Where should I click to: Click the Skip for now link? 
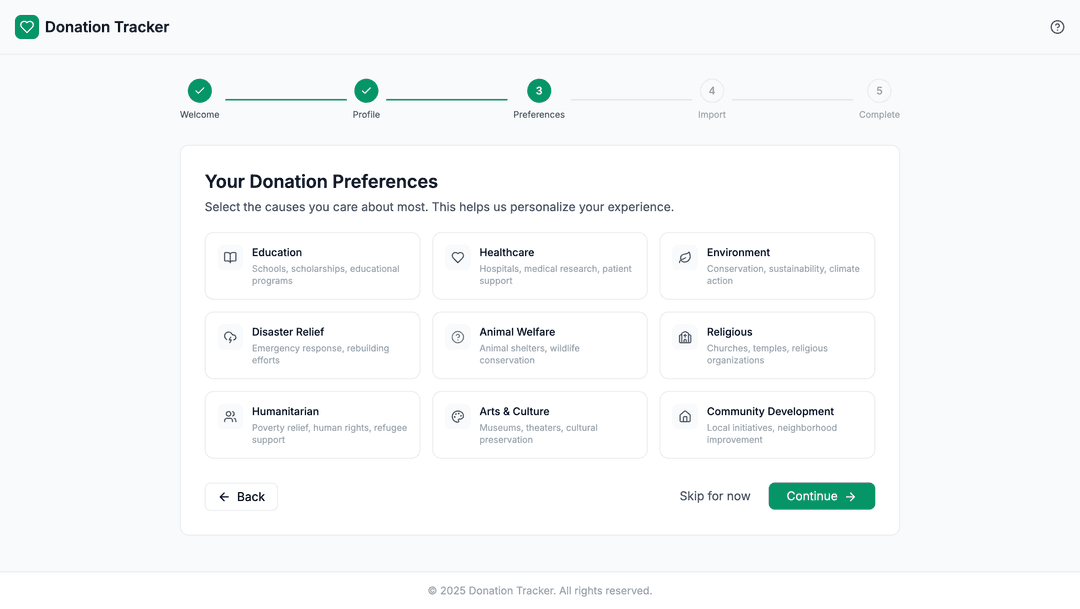[x=715, y=496]
